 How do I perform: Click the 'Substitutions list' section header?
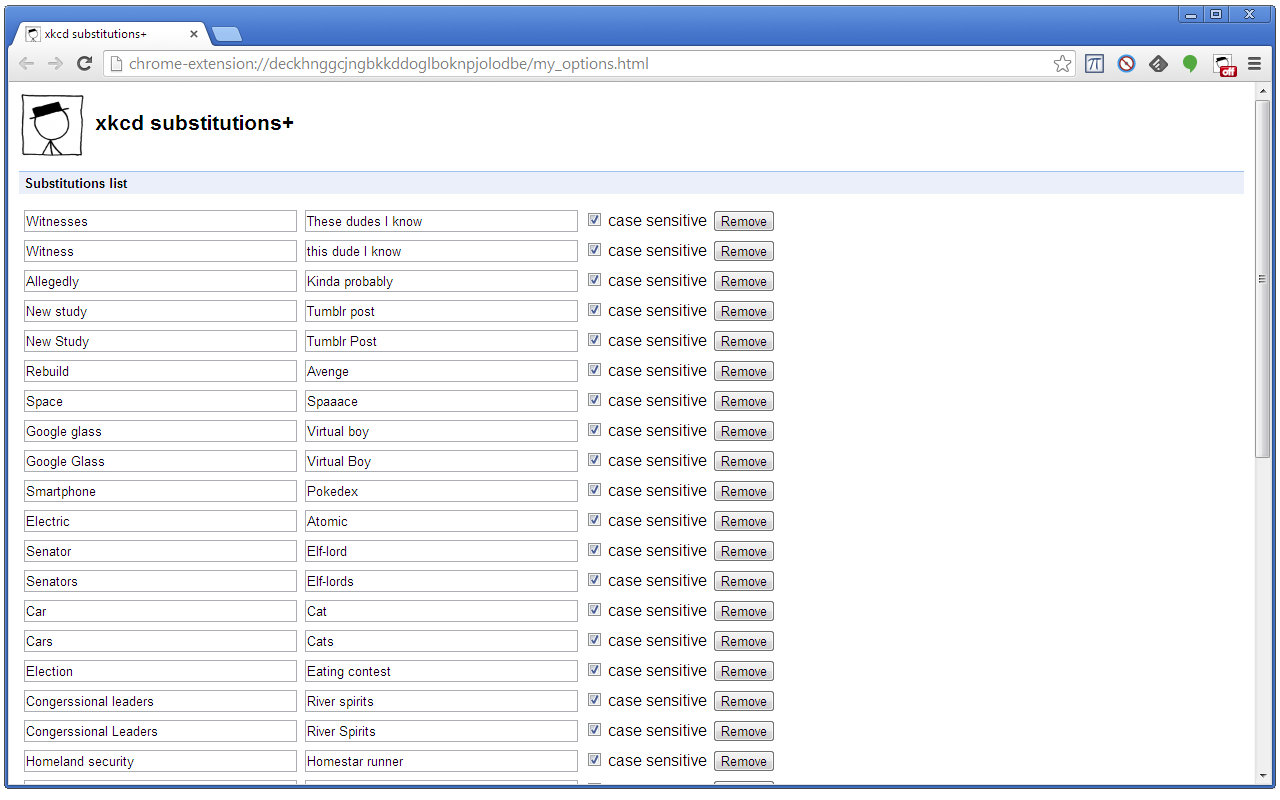(x=631, y=183)
